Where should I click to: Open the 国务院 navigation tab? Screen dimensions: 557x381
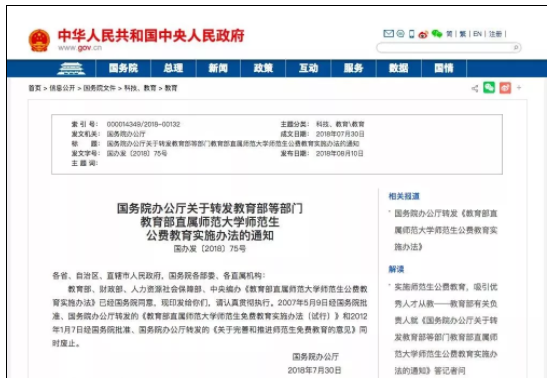click(x=123, y=68)
